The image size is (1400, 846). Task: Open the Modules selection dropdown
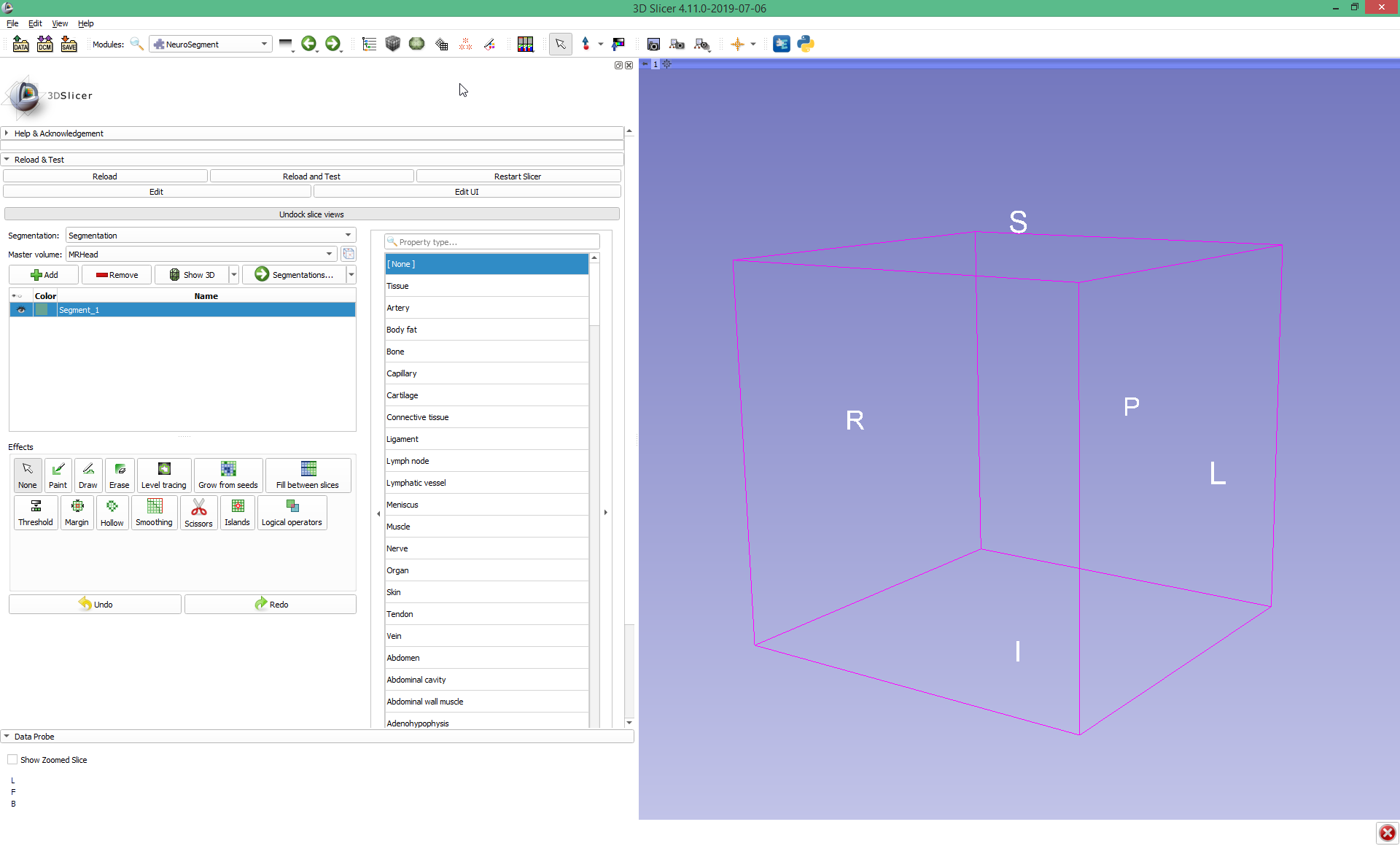point(264,44)
